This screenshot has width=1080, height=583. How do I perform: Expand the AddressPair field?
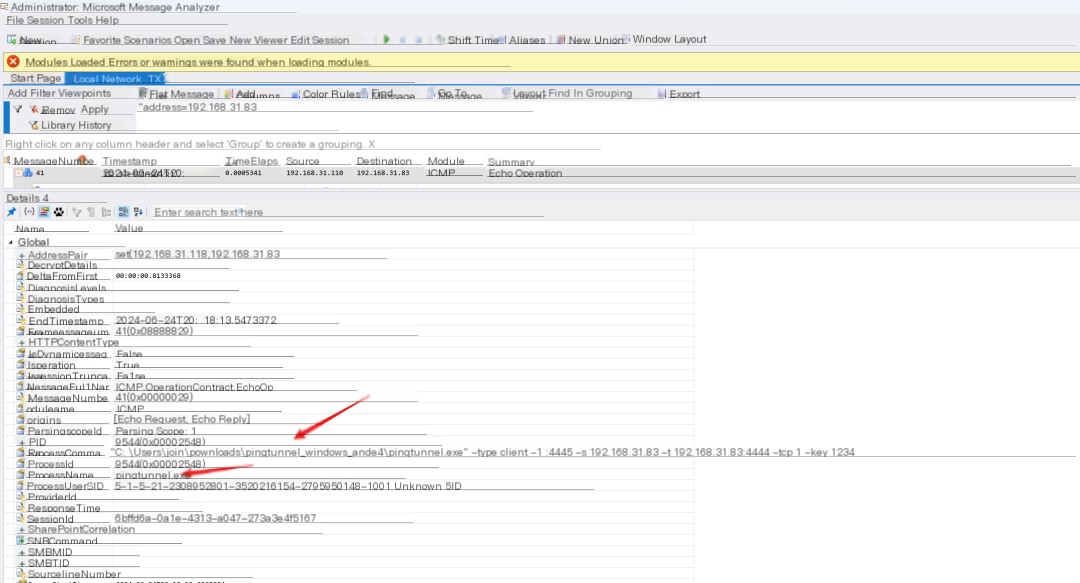coord(22,256)
